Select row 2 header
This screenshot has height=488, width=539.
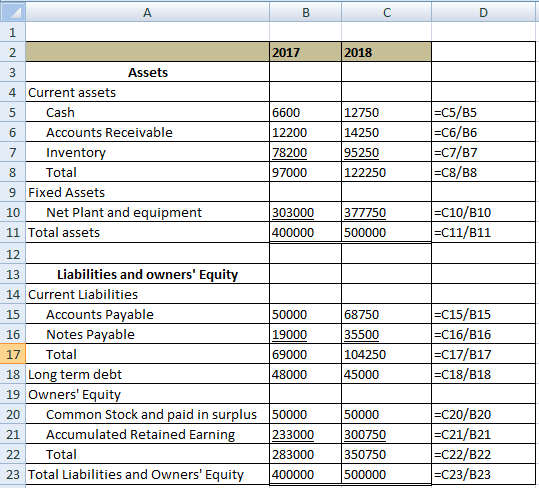click(13, 52)
